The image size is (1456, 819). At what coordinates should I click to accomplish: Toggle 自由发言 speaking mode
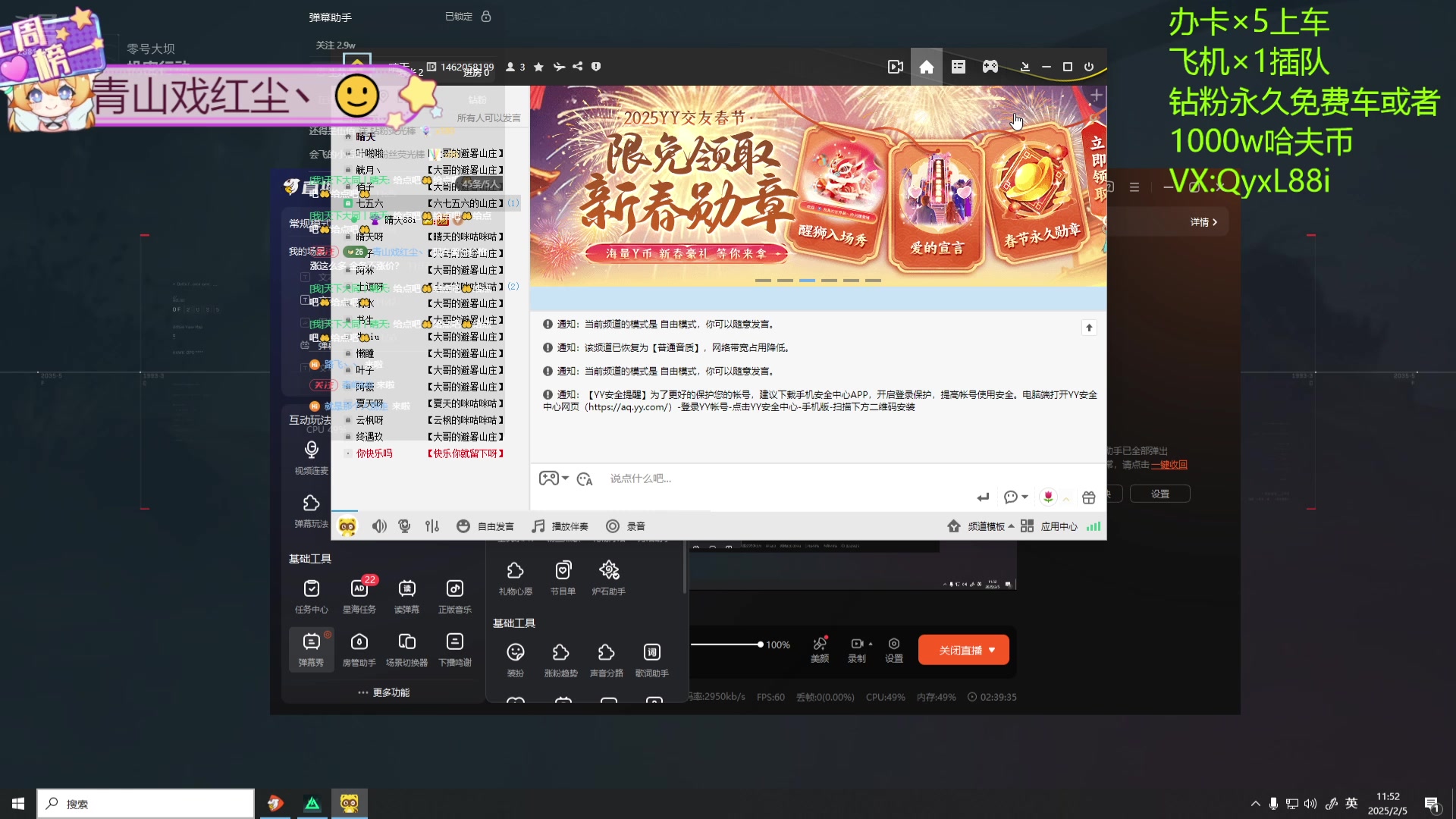(x=485, y=526)
